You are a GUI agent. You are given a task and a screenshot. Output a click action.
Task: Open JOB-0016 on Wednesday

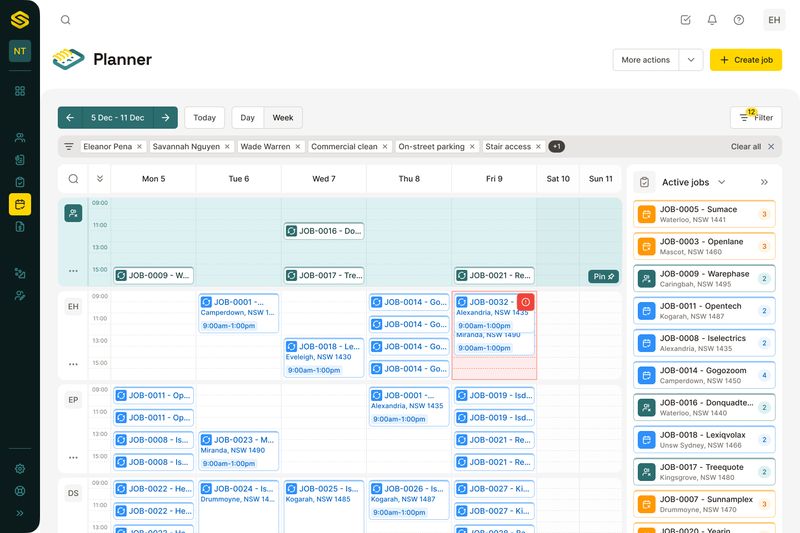point(324,231)
